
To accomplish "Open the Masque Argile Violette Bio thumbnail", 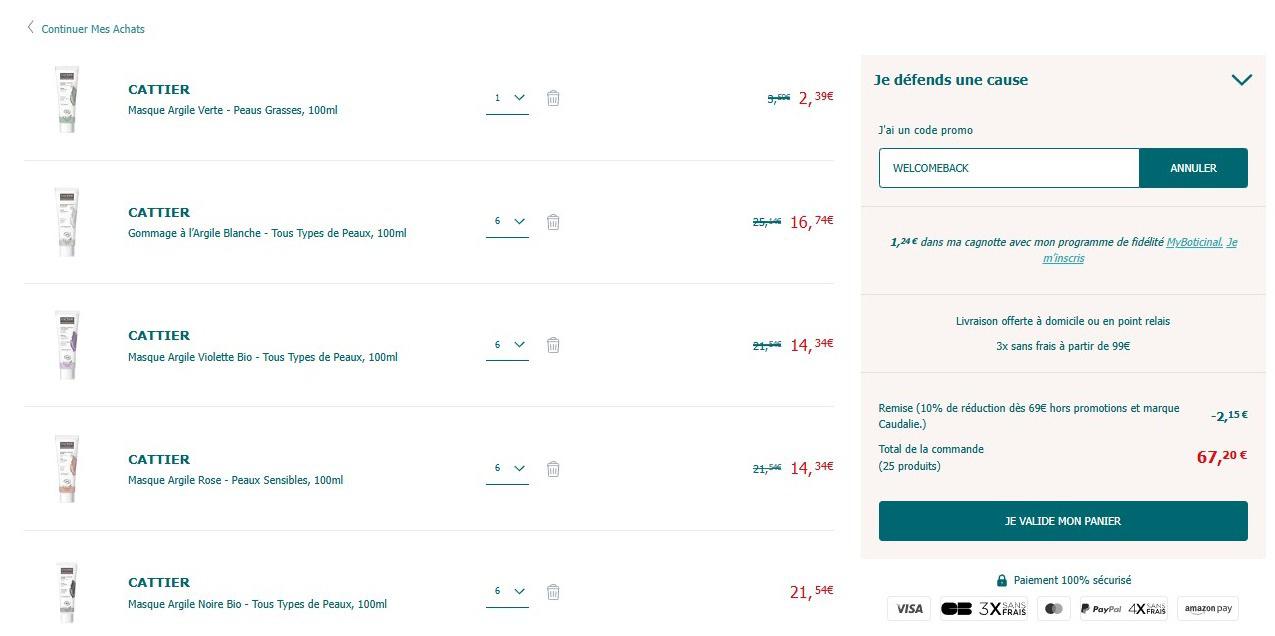I will tap(67, 345).
